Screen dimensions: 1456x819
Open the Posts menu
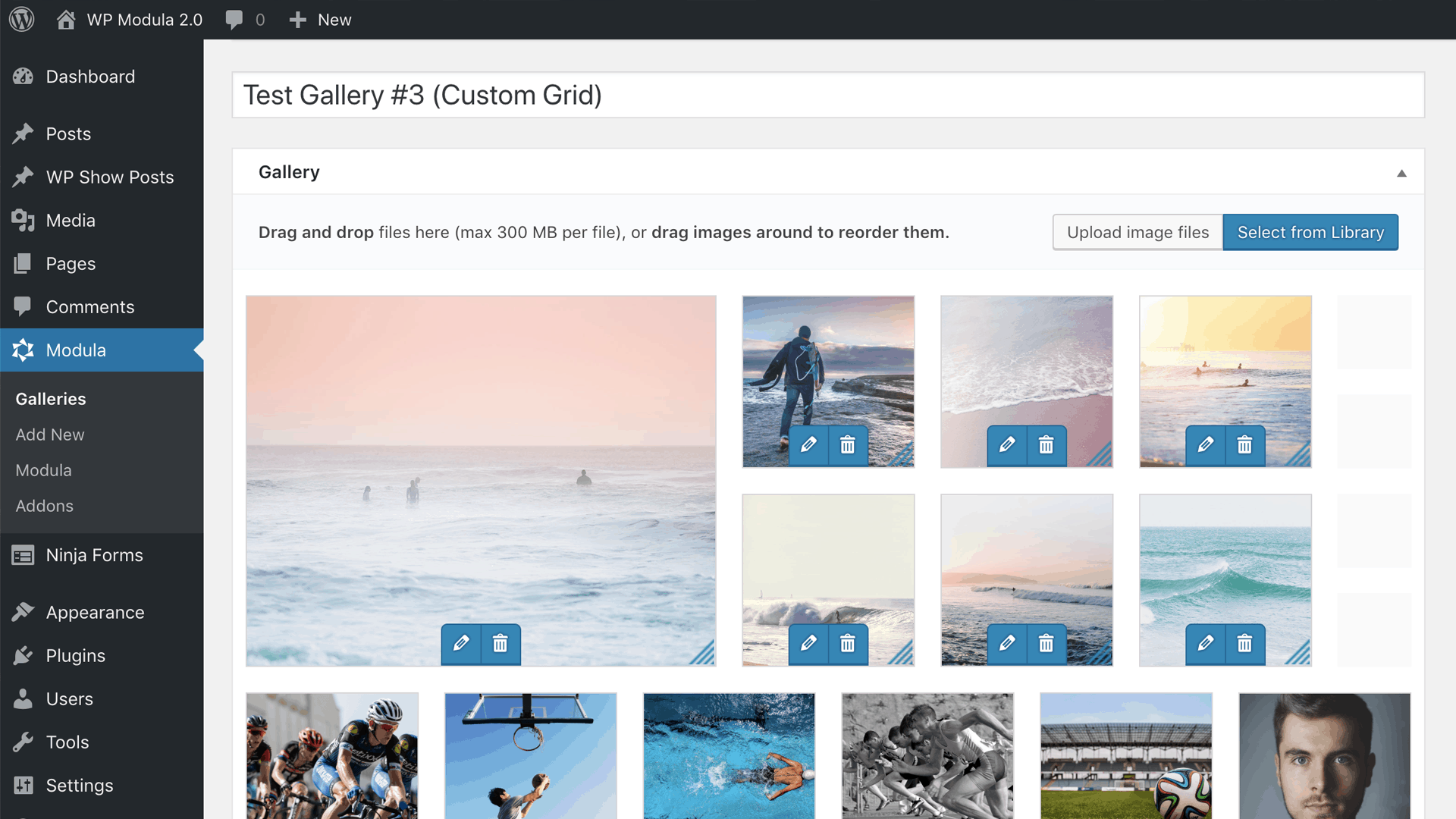[102, 134]
